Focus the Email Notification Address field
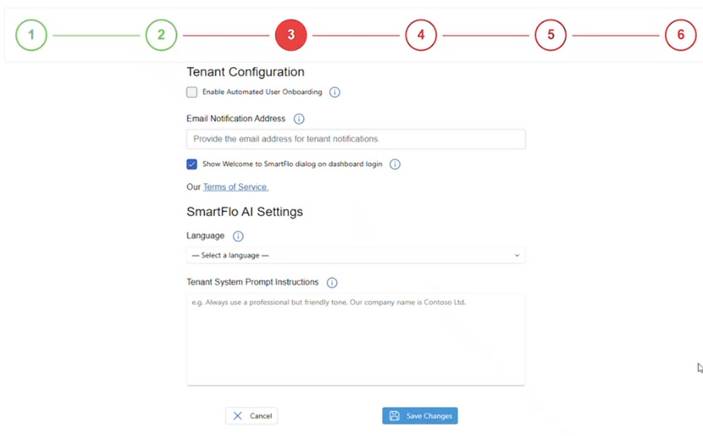The height and width of the screenshot is (436, 703). coord(356,139)
